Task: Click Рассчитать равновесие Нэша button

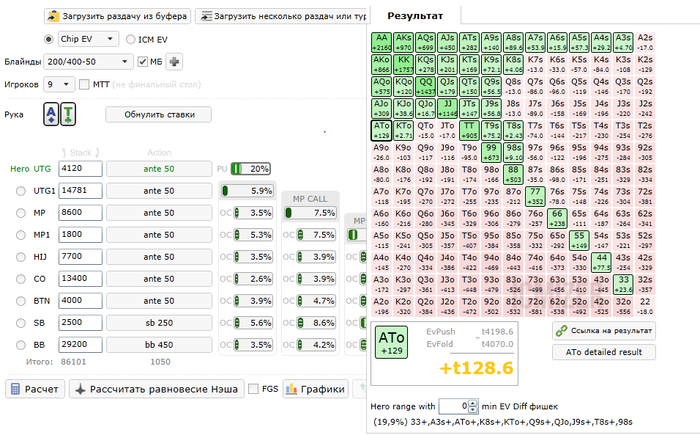Action: [x=157, y=389]
